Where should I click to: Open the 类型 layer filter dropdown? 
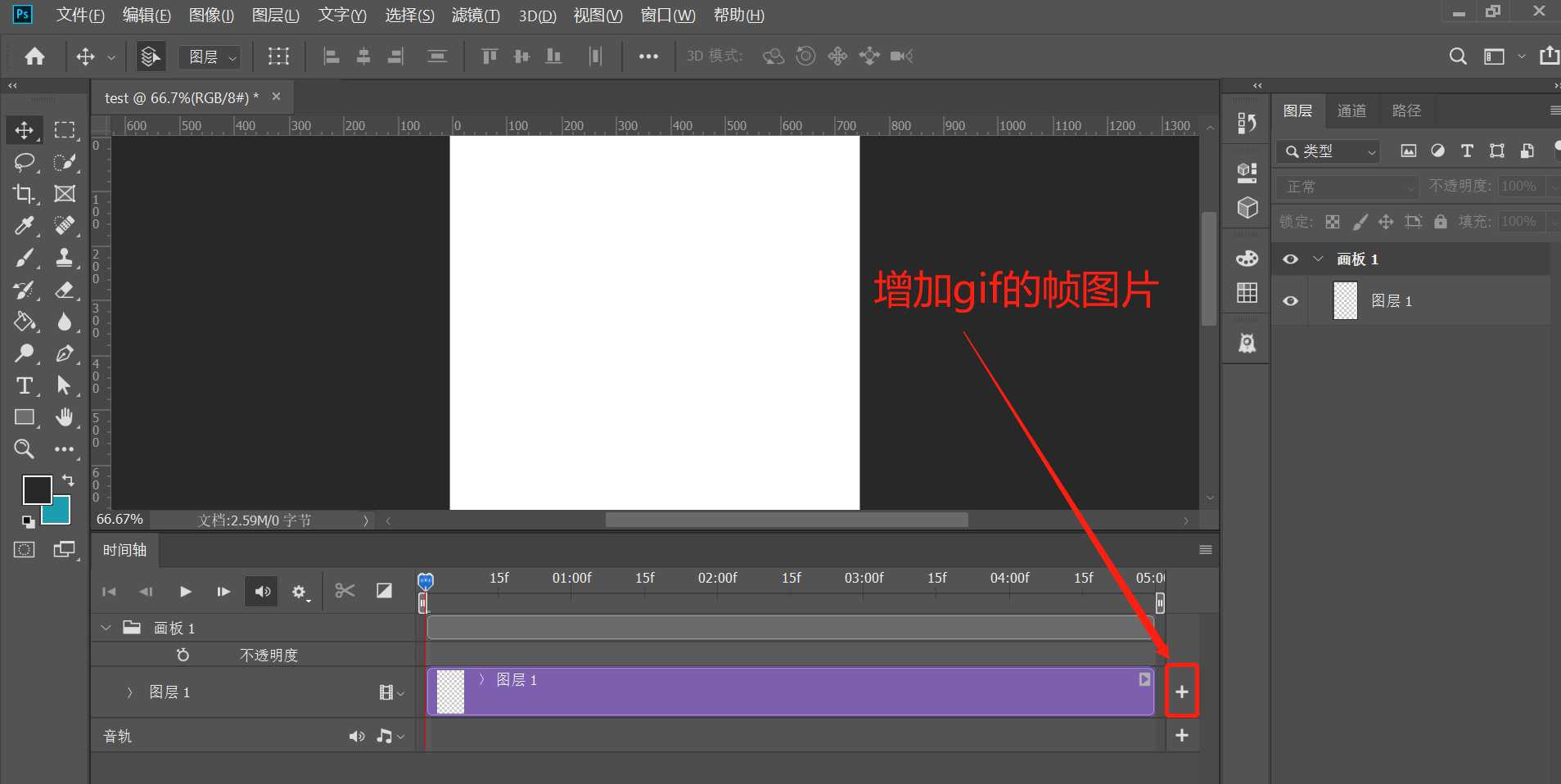(x=1328, y=151)
